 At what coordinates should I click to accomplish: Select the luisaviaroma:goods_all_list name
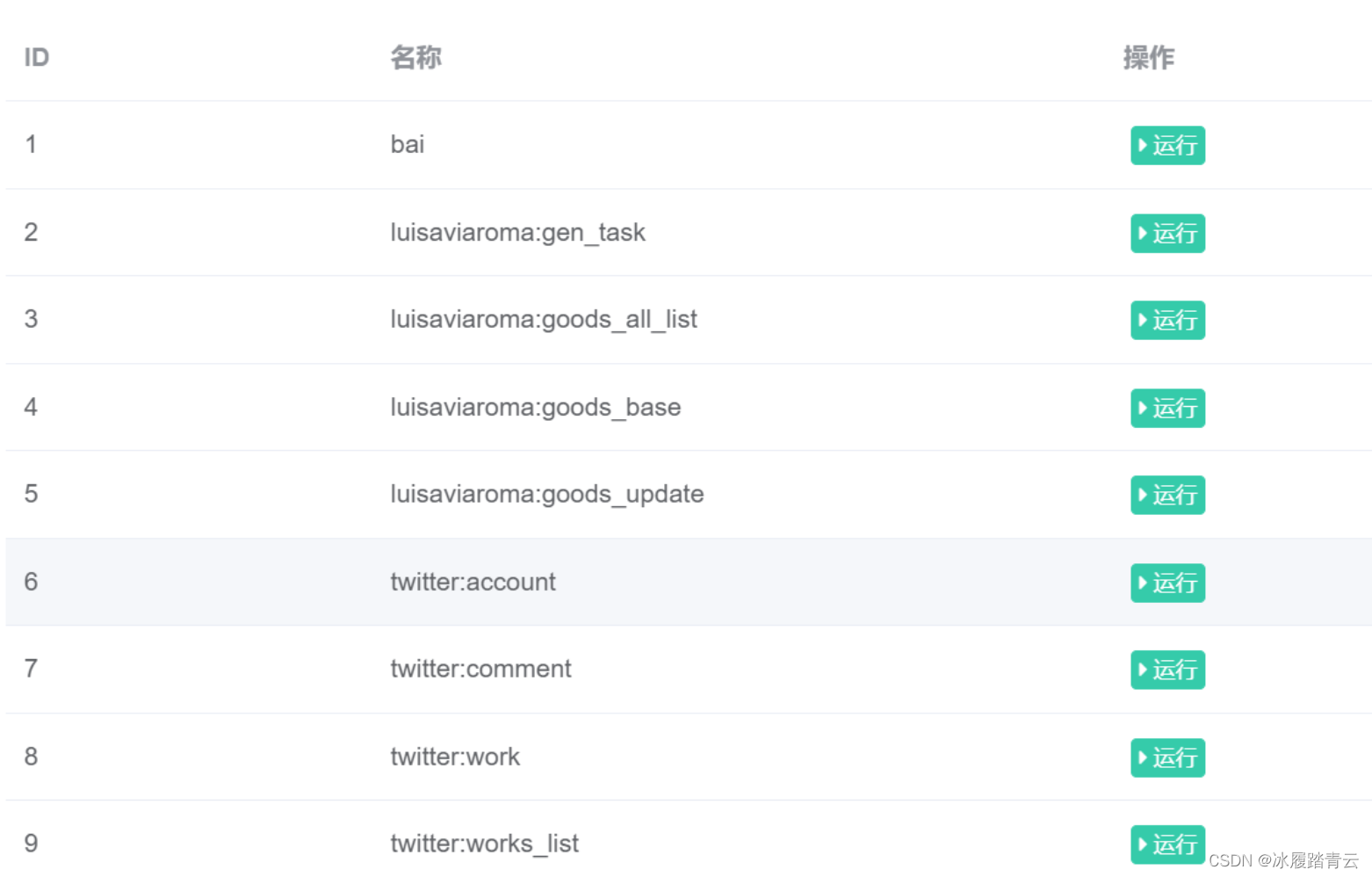544,320
